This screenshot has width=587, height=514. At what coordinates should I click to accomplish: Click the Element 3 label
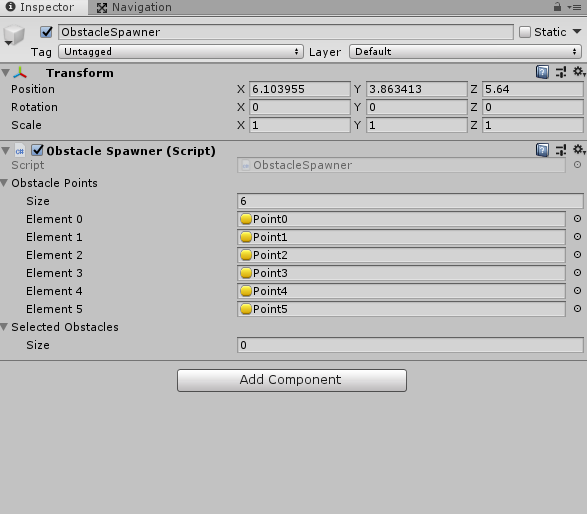click(54, 273)
